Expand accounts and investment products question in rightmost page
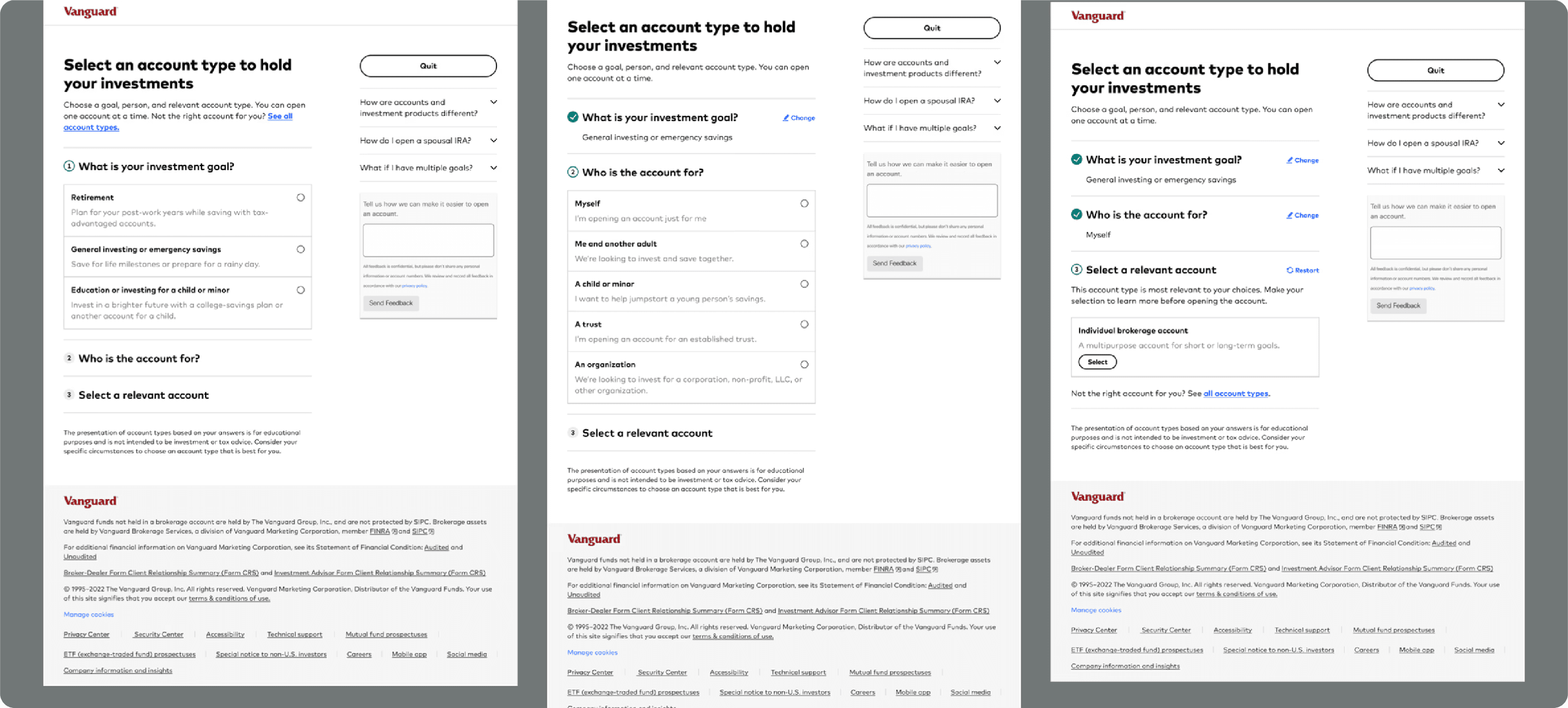1568x708 pixels. coord(1500,104)
